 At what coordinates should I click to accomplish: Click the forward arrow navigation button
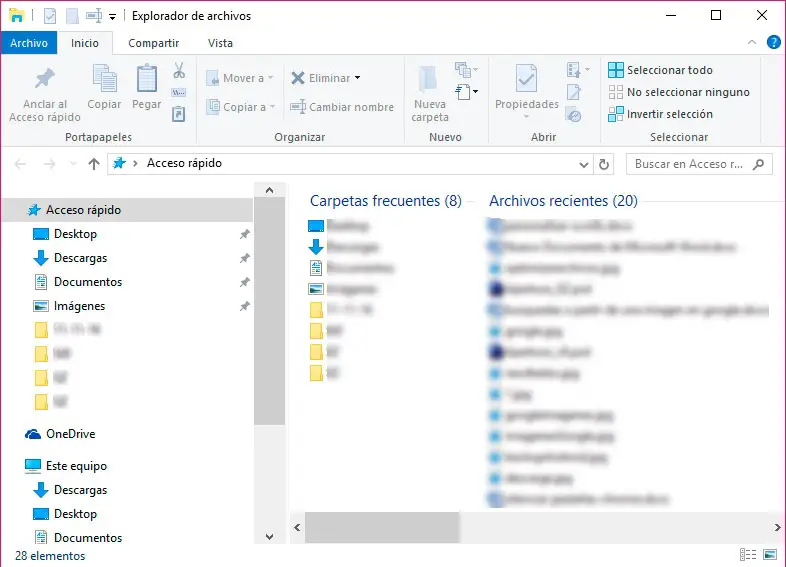point(49,164)
